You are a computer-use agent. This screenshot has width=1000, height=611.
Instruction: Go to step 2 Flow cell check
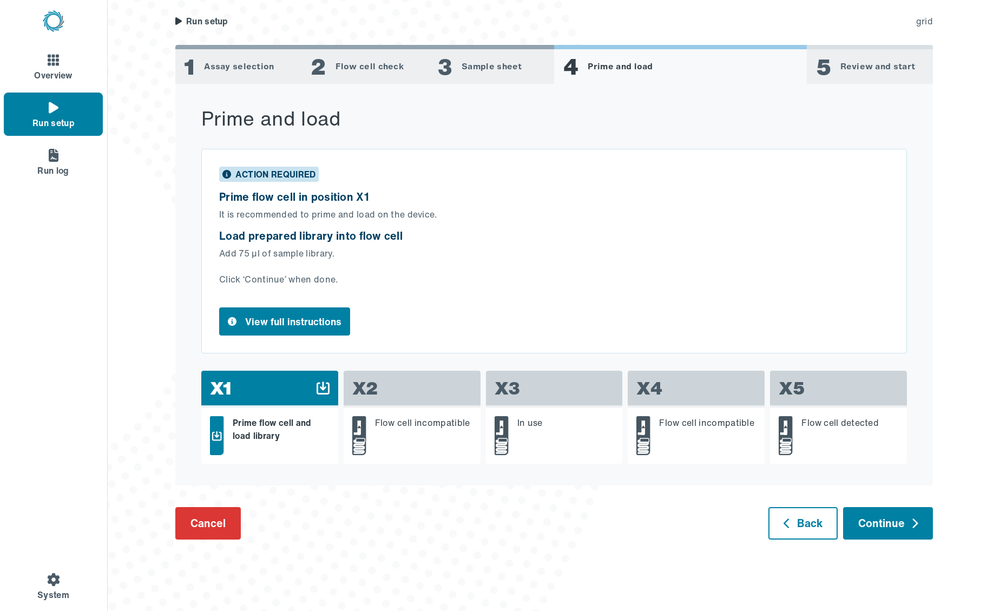point(357,66)
